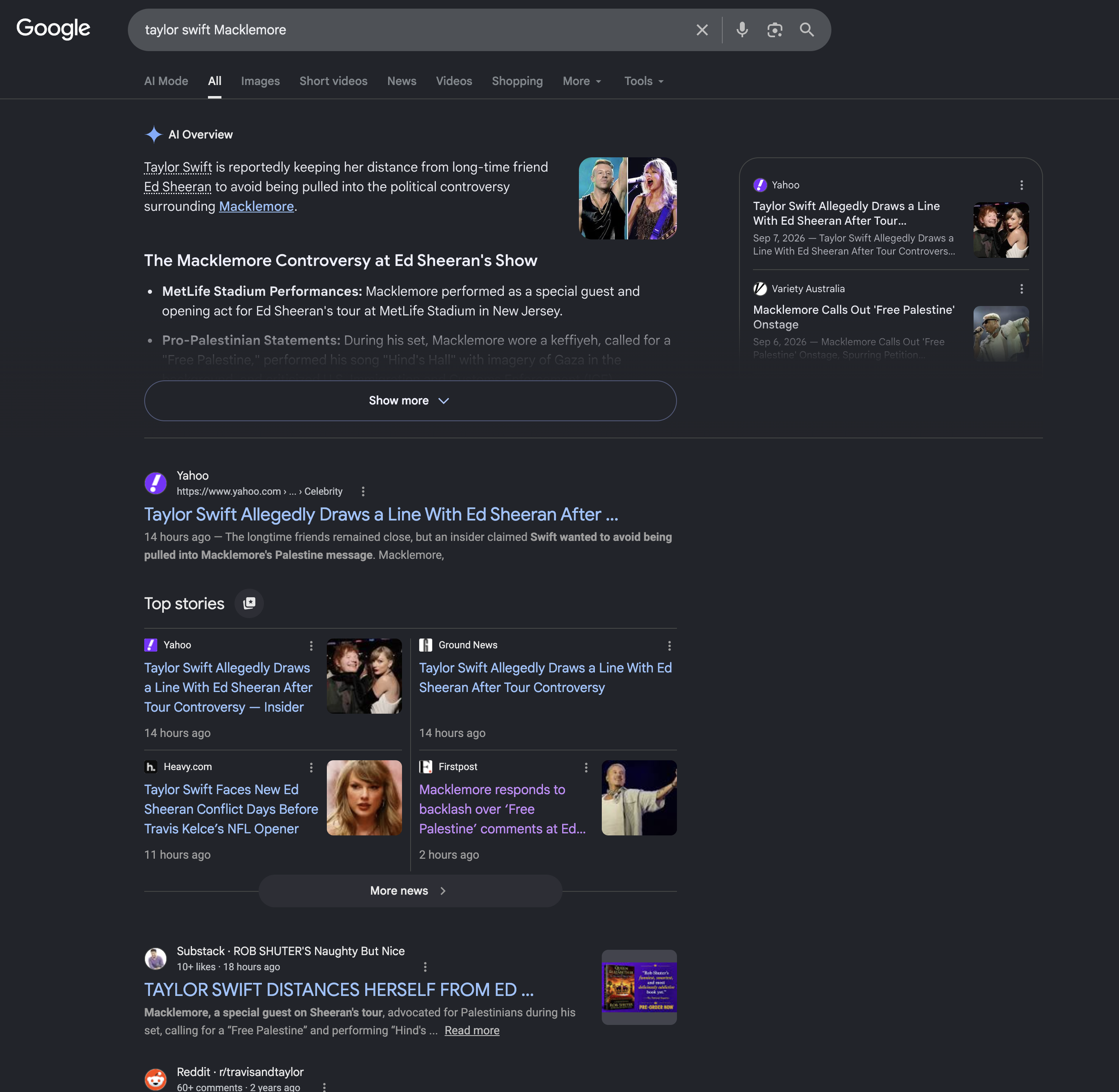Click Read more link in Substack snippet
Viewport: 1119px width, 1092px height.
pos(472,1031)
